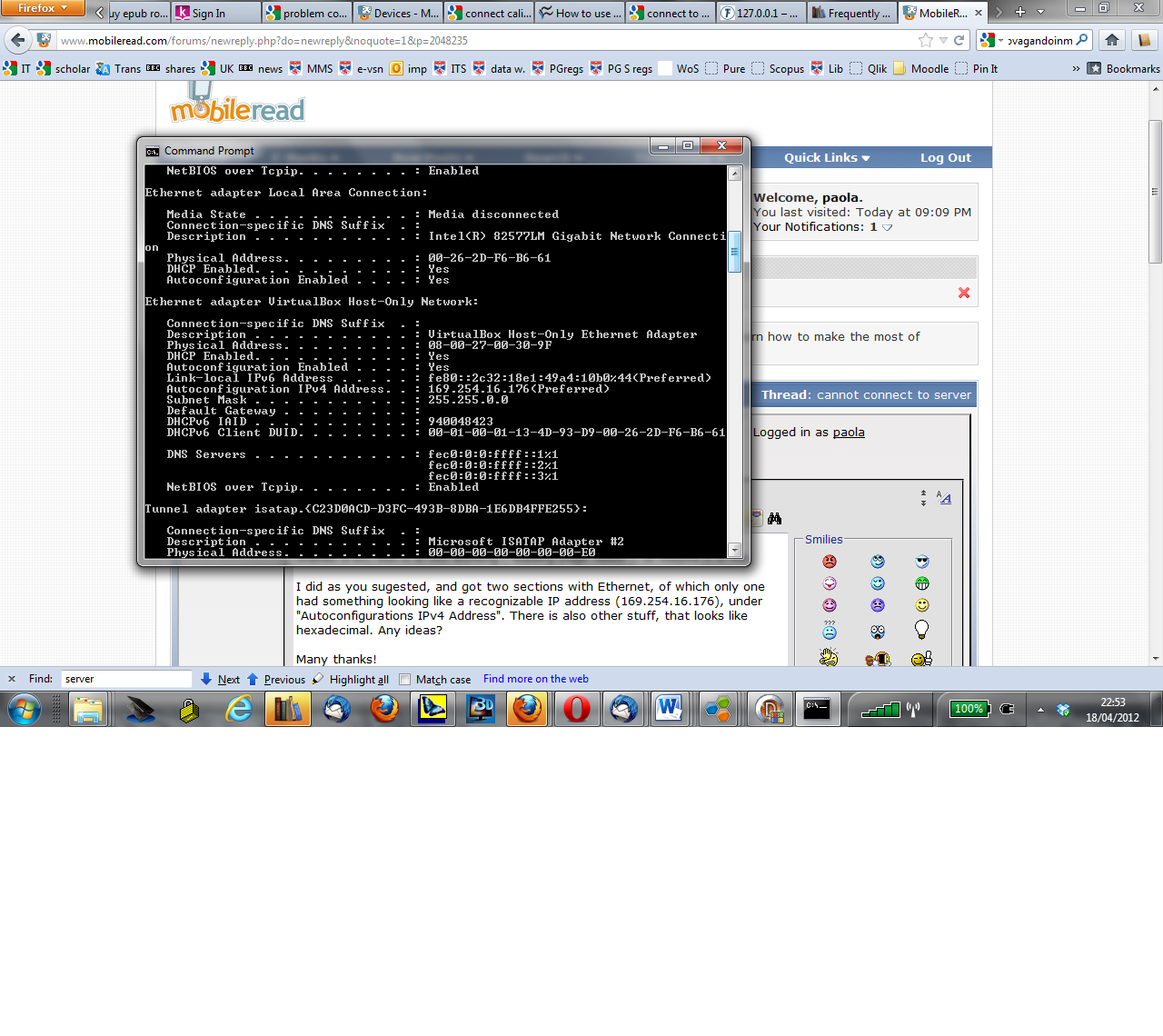
Task: Open the search engine selector dropdown
Action: (x=991, y=40)
